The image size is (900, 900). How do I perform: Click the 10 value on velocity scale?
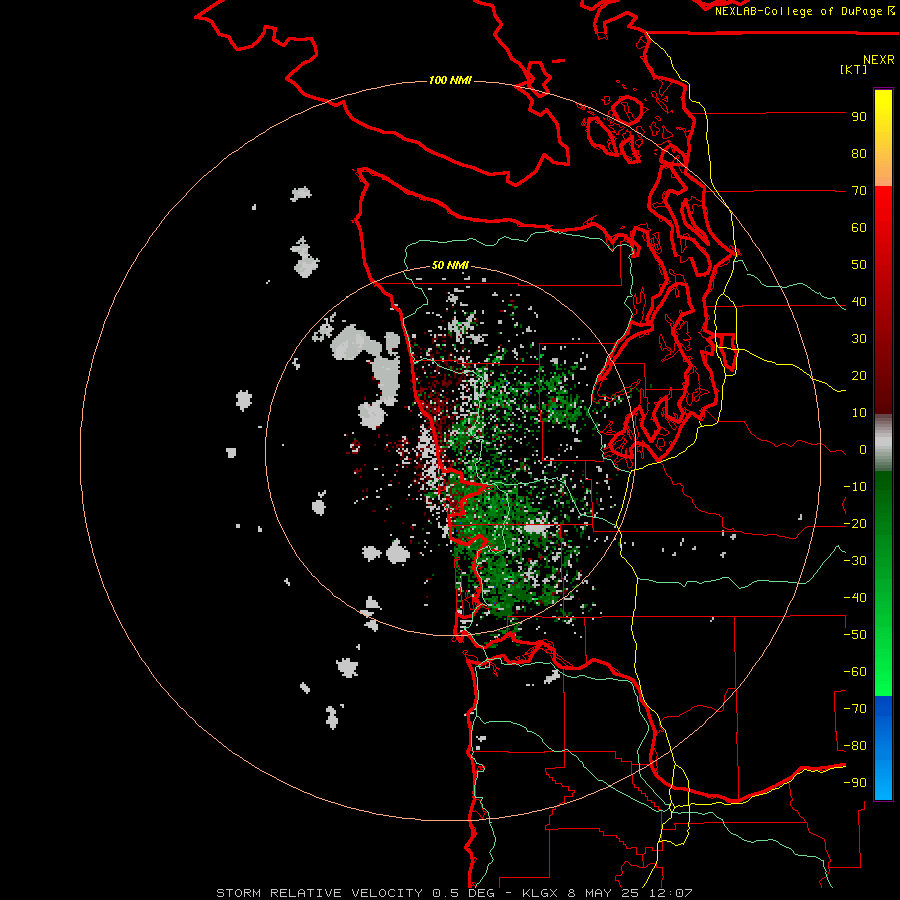pos(859,413)
